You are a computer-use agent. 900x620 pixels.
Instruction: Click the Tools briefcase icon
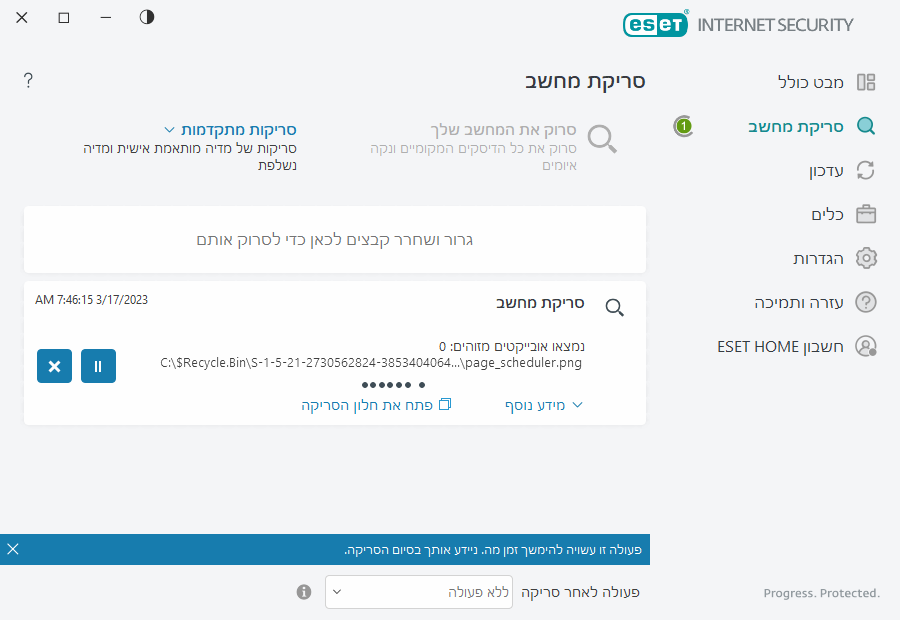coord(866,214)
